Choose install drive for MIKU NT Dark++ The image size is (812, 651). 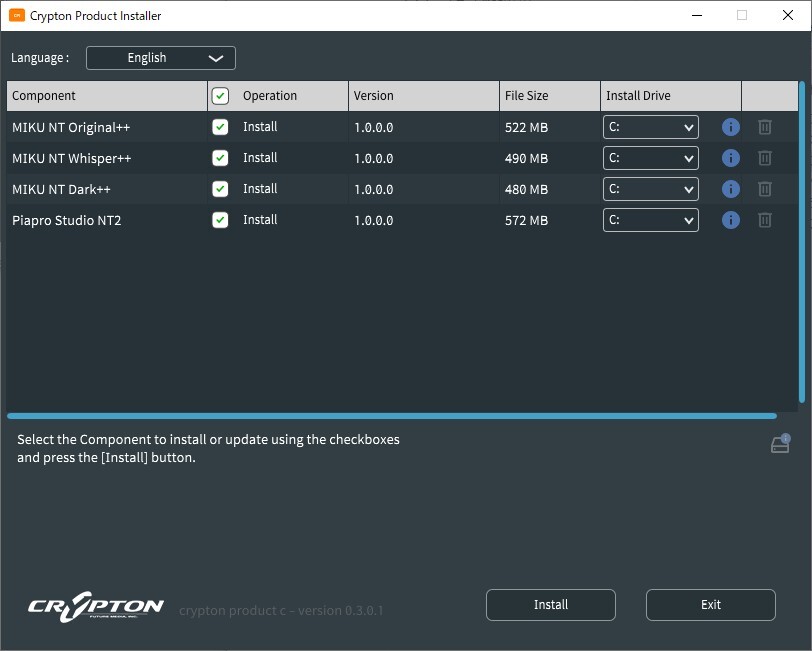[x=650, y=189]
